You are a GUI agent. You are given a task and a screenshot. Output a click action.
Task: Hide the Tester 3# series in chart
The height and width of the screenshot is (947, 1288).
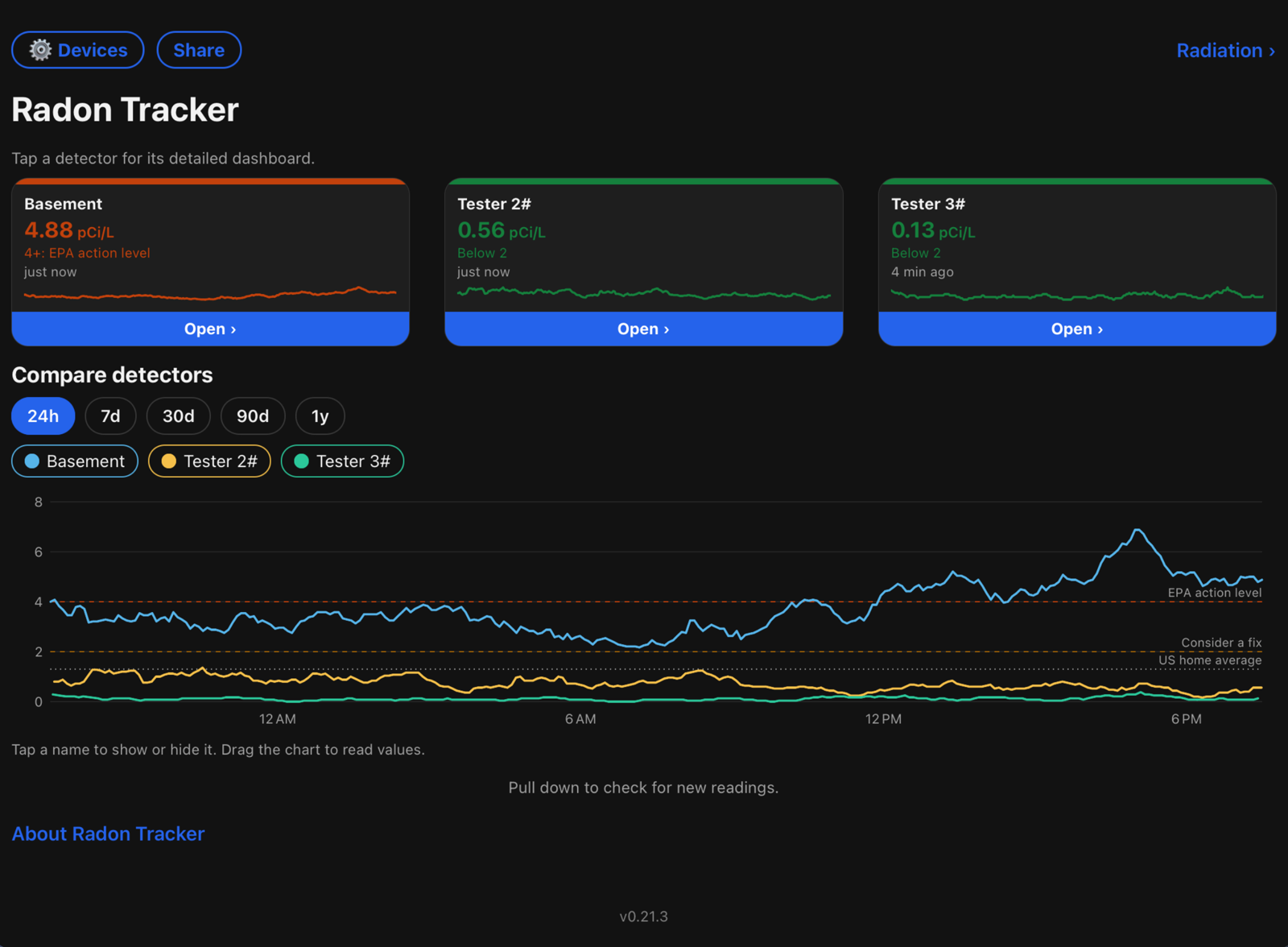point(342,461)
